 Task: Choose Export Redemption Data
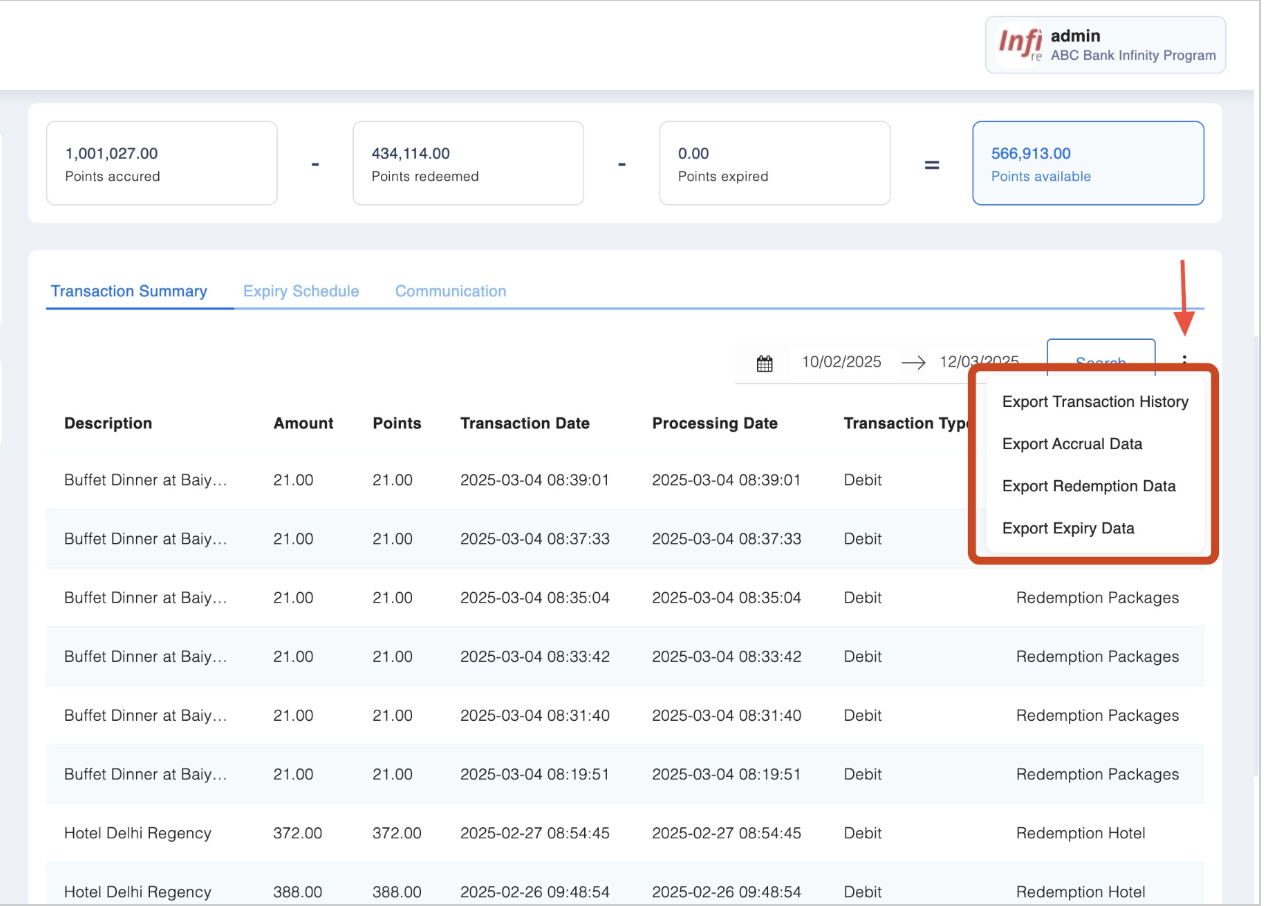[x=1088, y=486]
